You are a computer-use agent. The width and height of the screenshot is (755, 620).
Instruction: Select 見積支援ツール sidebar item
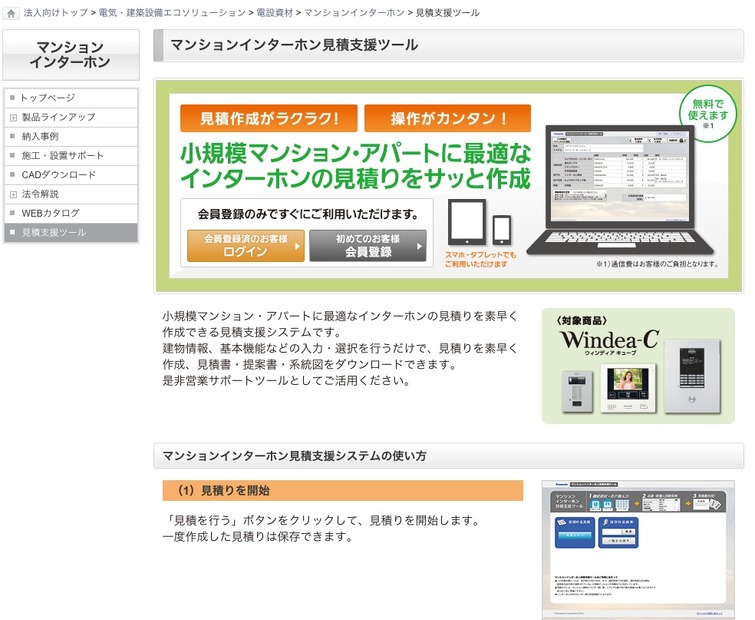point(71,232)
